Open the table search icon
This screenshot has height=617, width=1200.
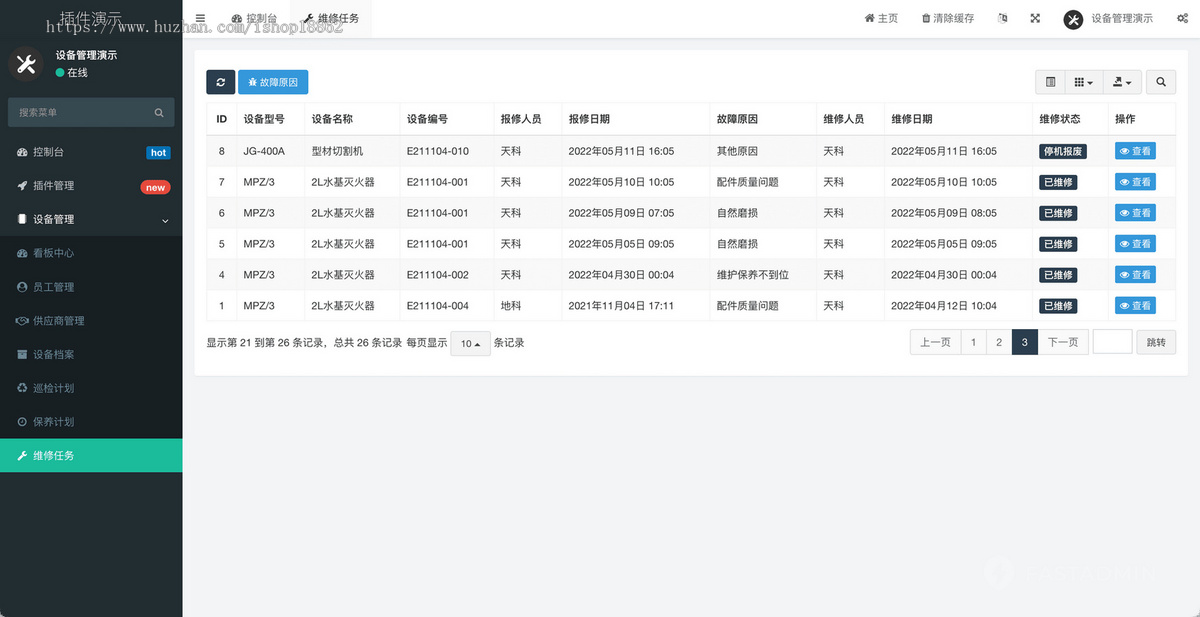point(1160,82)
